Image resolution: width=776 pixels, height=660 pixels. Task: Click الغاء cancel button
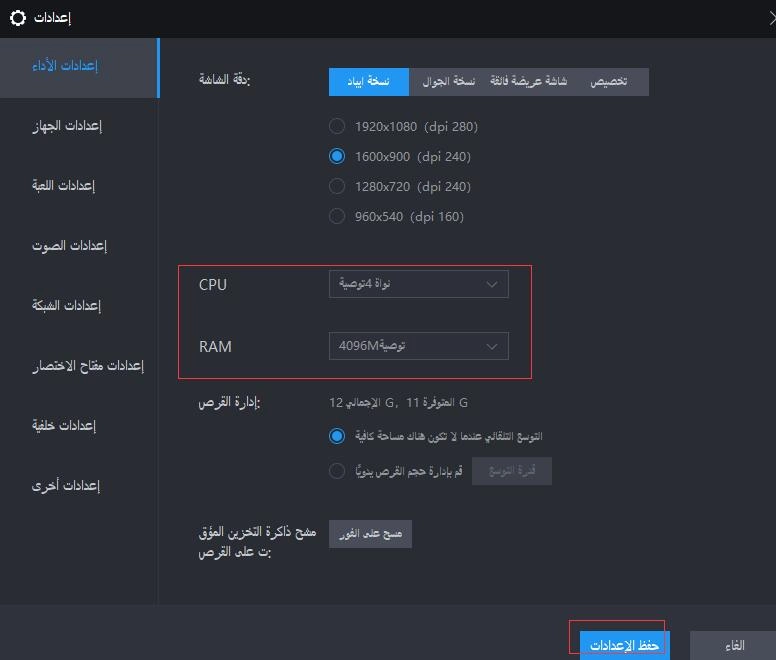pyautogui.click(x=734, y=645)
